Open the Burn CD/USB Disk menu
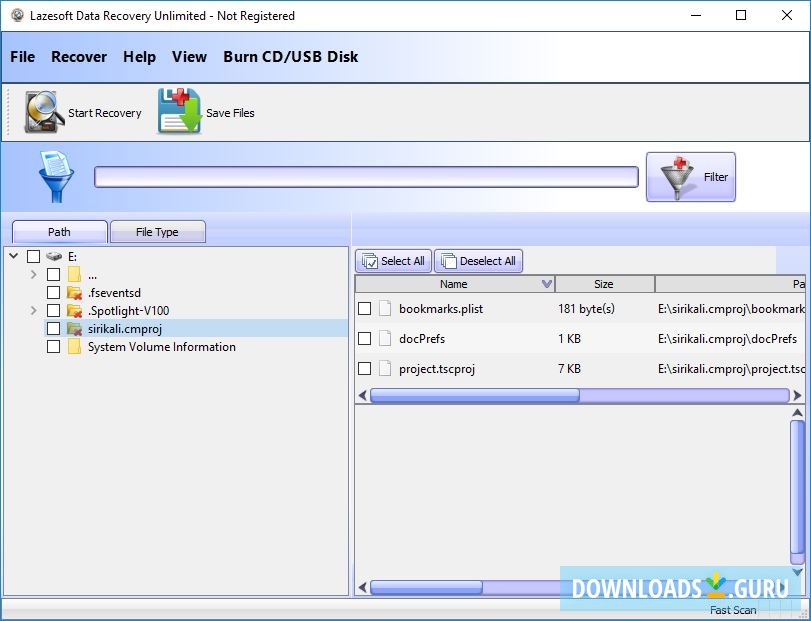Screen dimensions: 811x621 [290, 57]
